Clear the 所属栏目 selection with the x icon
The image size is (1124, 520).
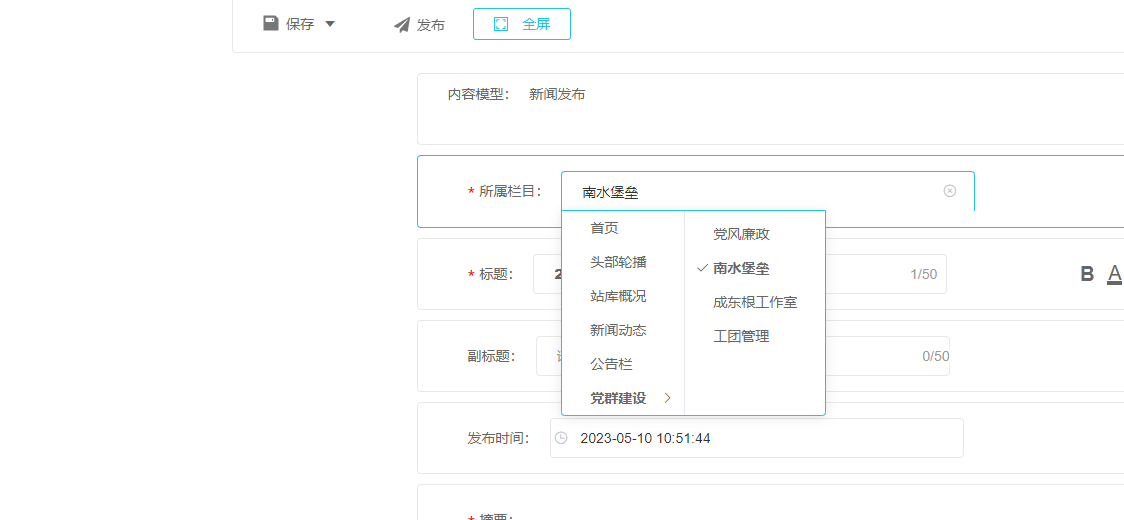[950, 191]
